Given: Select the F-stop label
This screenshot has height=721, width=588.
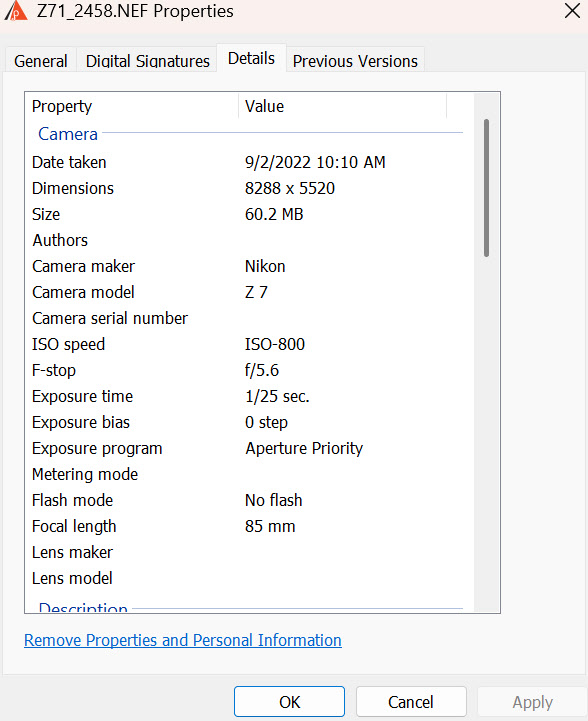Looking at the screenshot, I should coord(54,370).
